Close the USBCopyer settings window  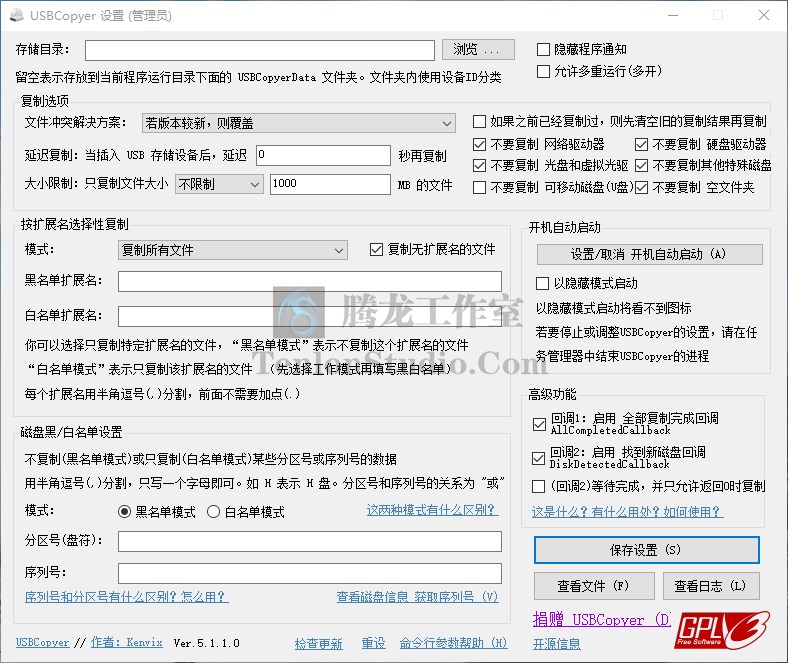[764, 16]
